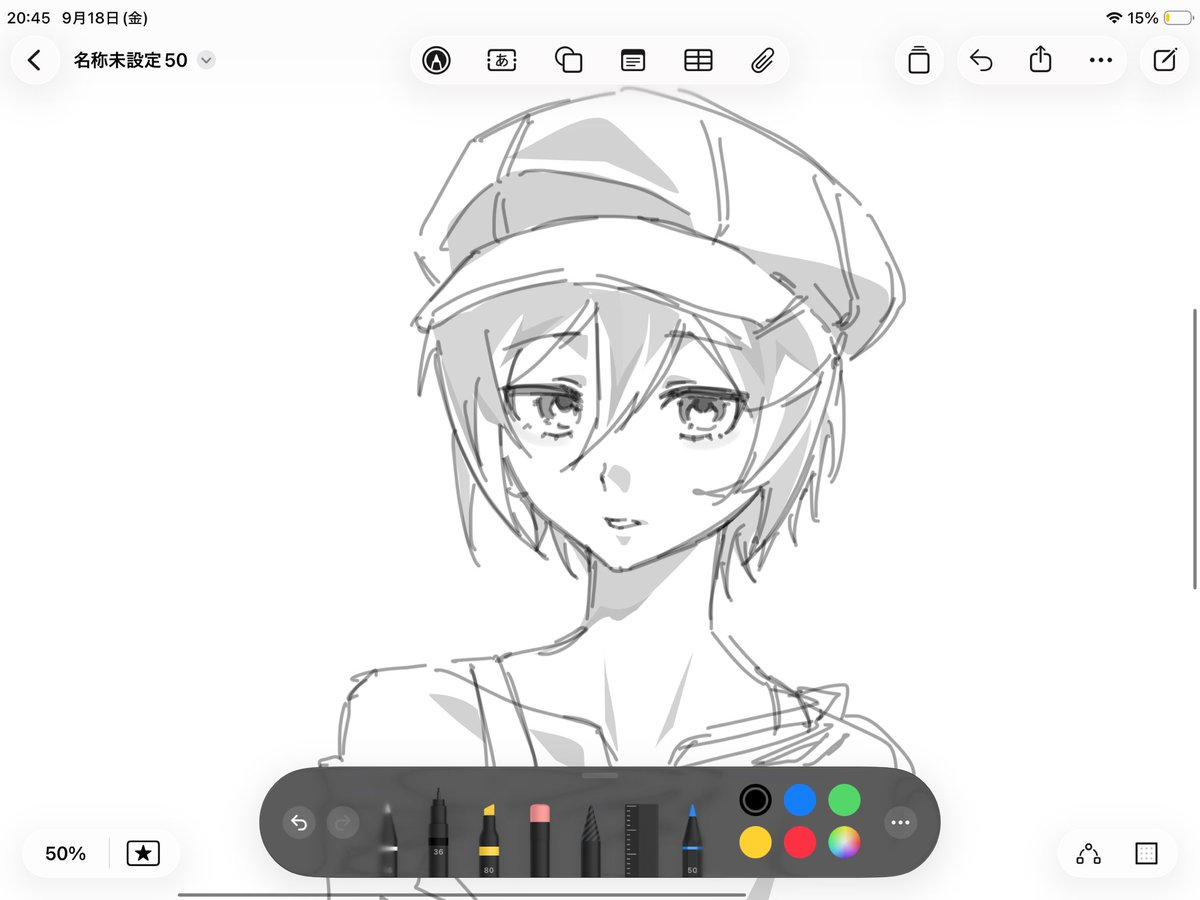Image resolution: width=1200 pixels, height=900 pixels.
Task: Tap the battery indicator in the status bar
Action: click(x=1178, y=18)
